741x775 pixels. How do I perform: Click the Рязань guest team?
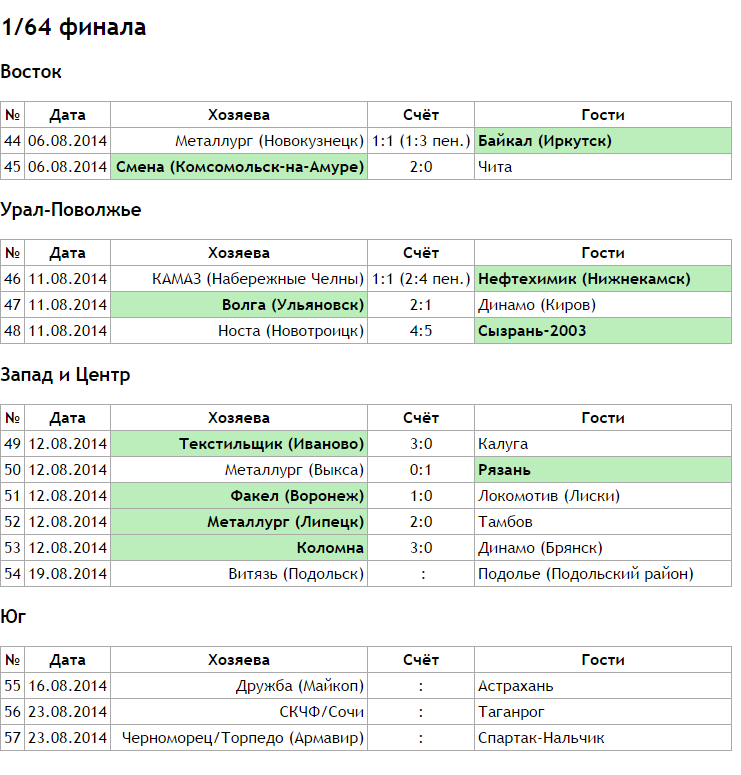[x=504, y=470]
